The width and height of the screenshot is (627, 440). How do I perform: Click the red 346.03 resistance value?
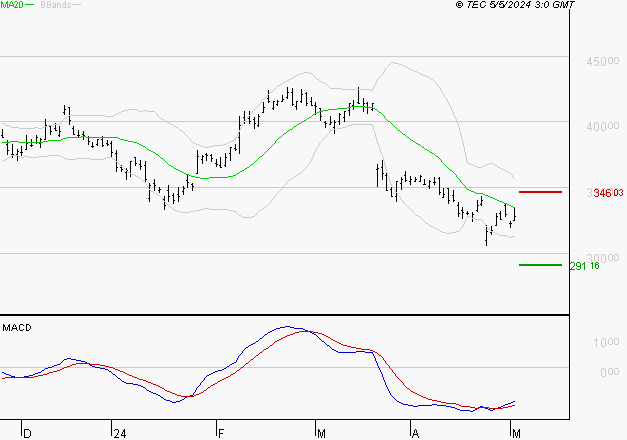(608, 193)
